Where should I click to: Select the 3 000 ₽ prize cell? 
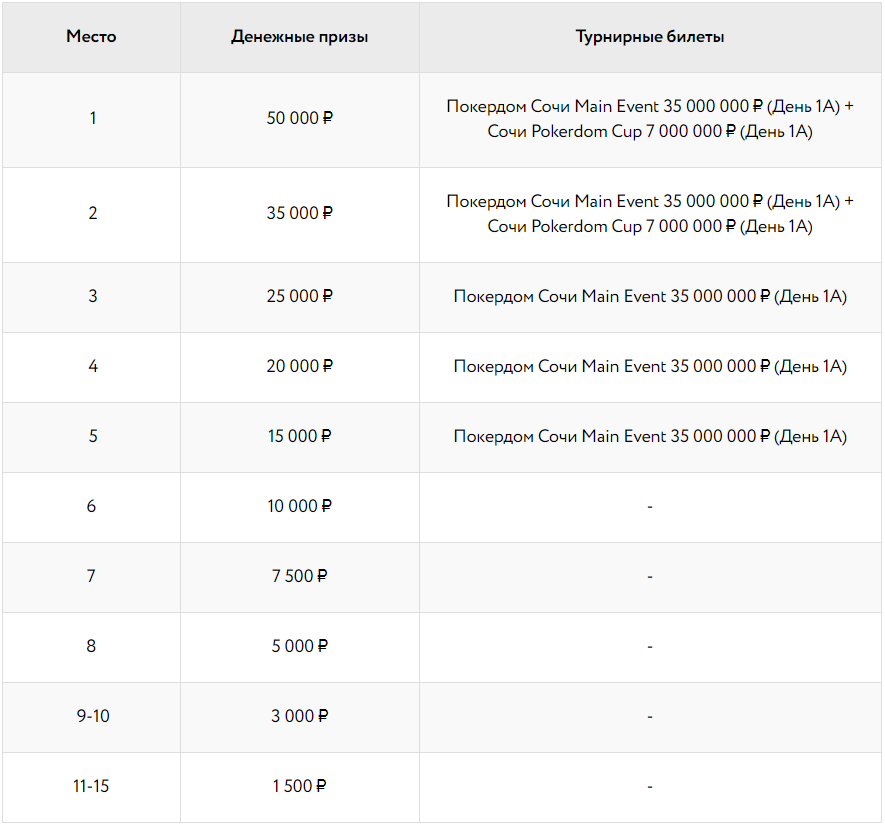tap(299, 716)
